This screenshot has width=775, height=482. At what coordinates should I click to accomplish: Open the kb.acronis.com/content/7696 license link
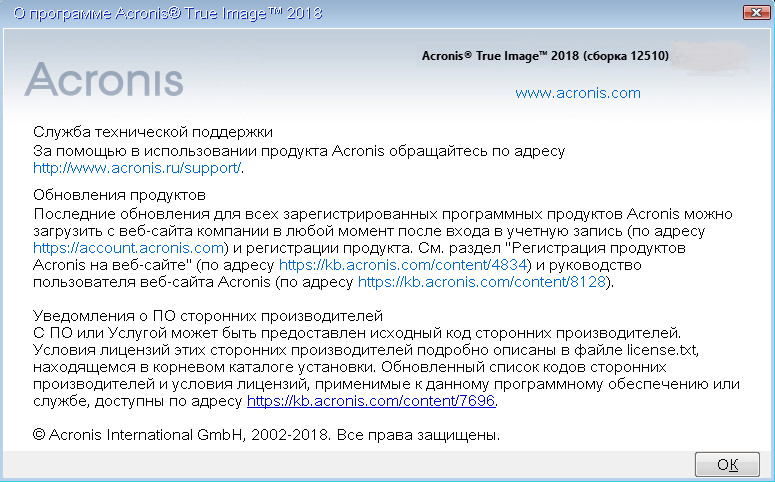[x=371, y=400]
